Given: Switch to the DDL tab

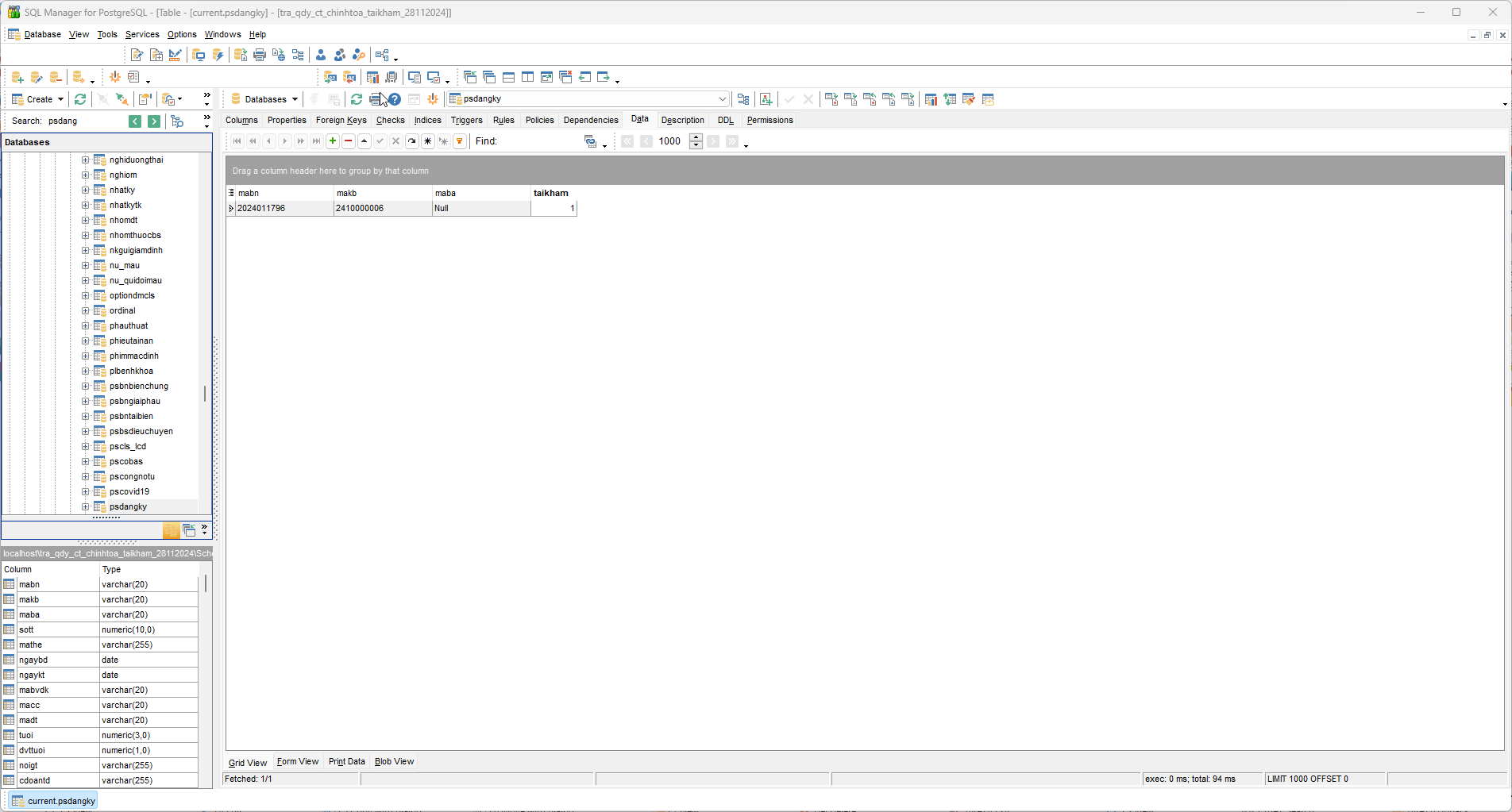Looking at the screenshot, I should tap(726, 120).
